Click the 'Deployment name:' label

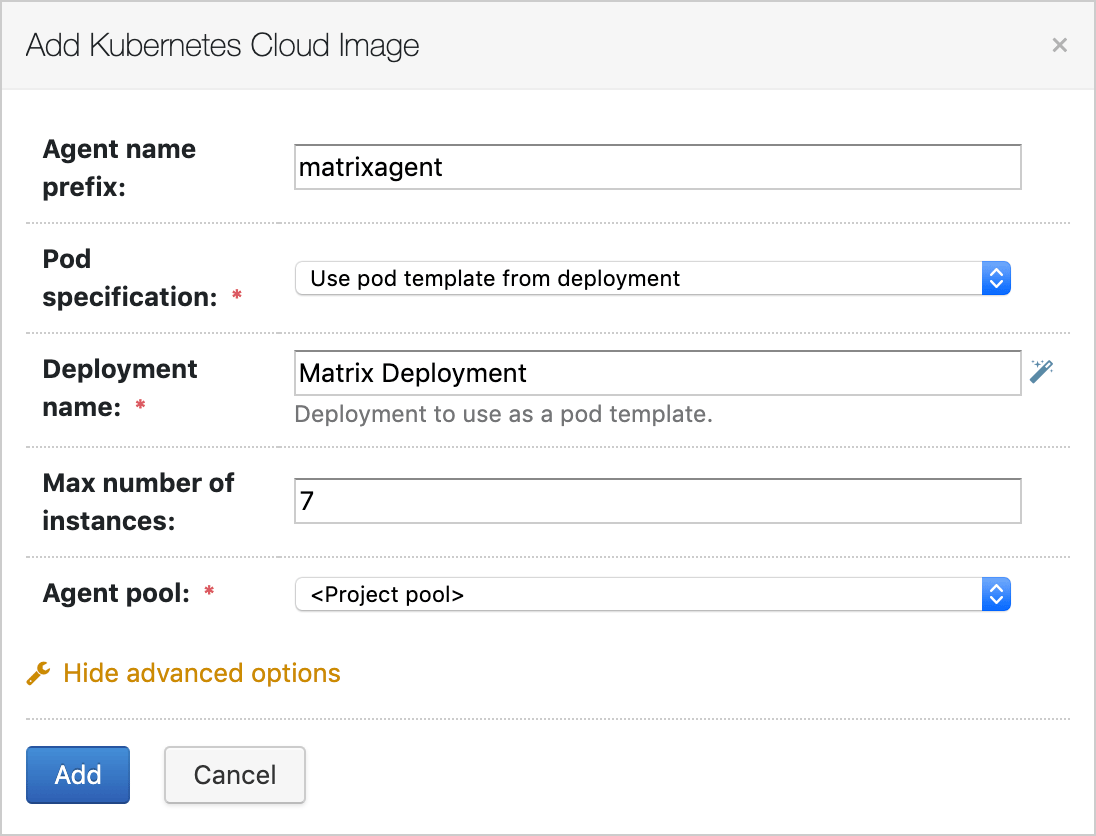coord(120,388)
